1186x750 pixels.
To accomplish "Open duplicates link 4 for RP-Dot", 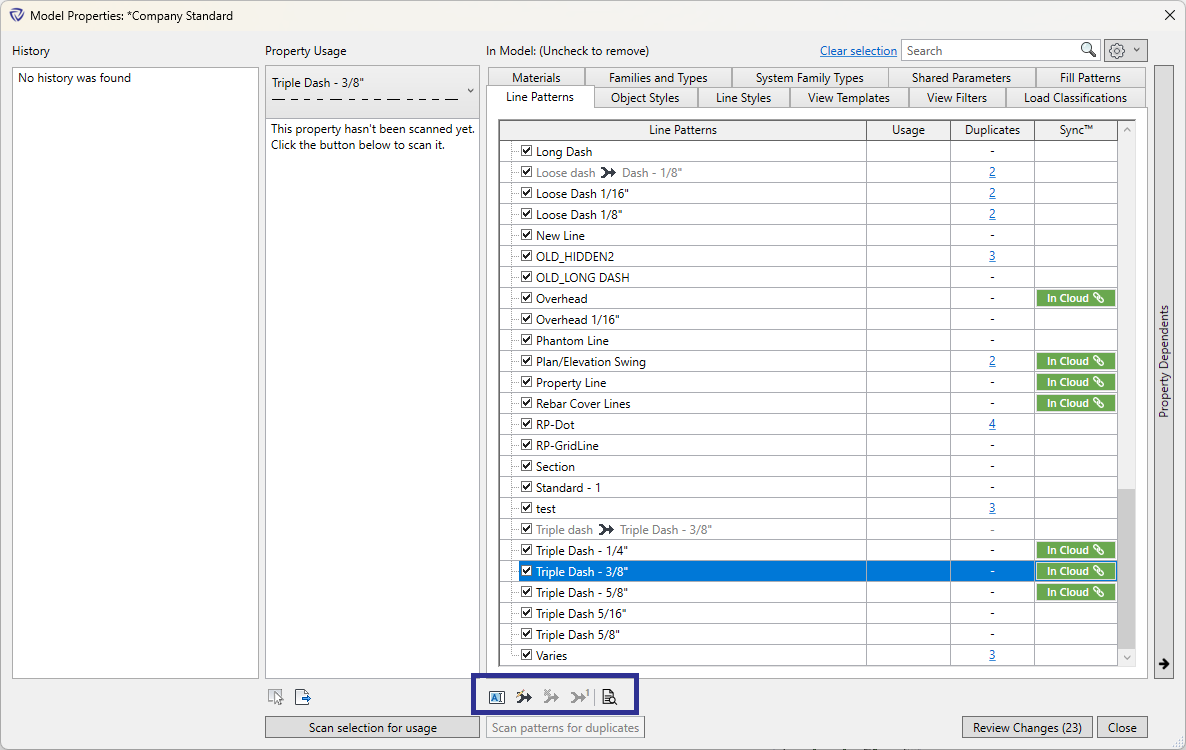I will [992, 424].
